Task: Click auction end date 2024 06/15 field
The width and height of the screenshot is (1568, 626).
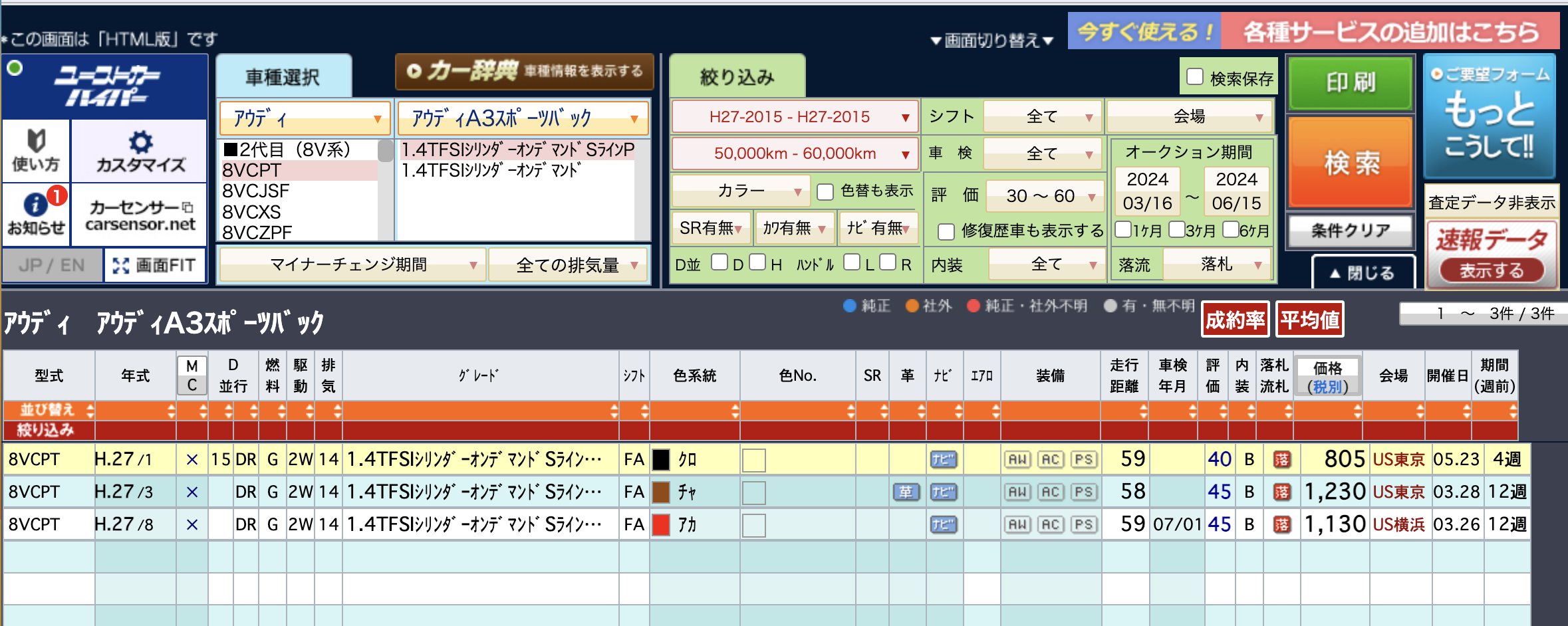Action: click(x=1236, y=191)
